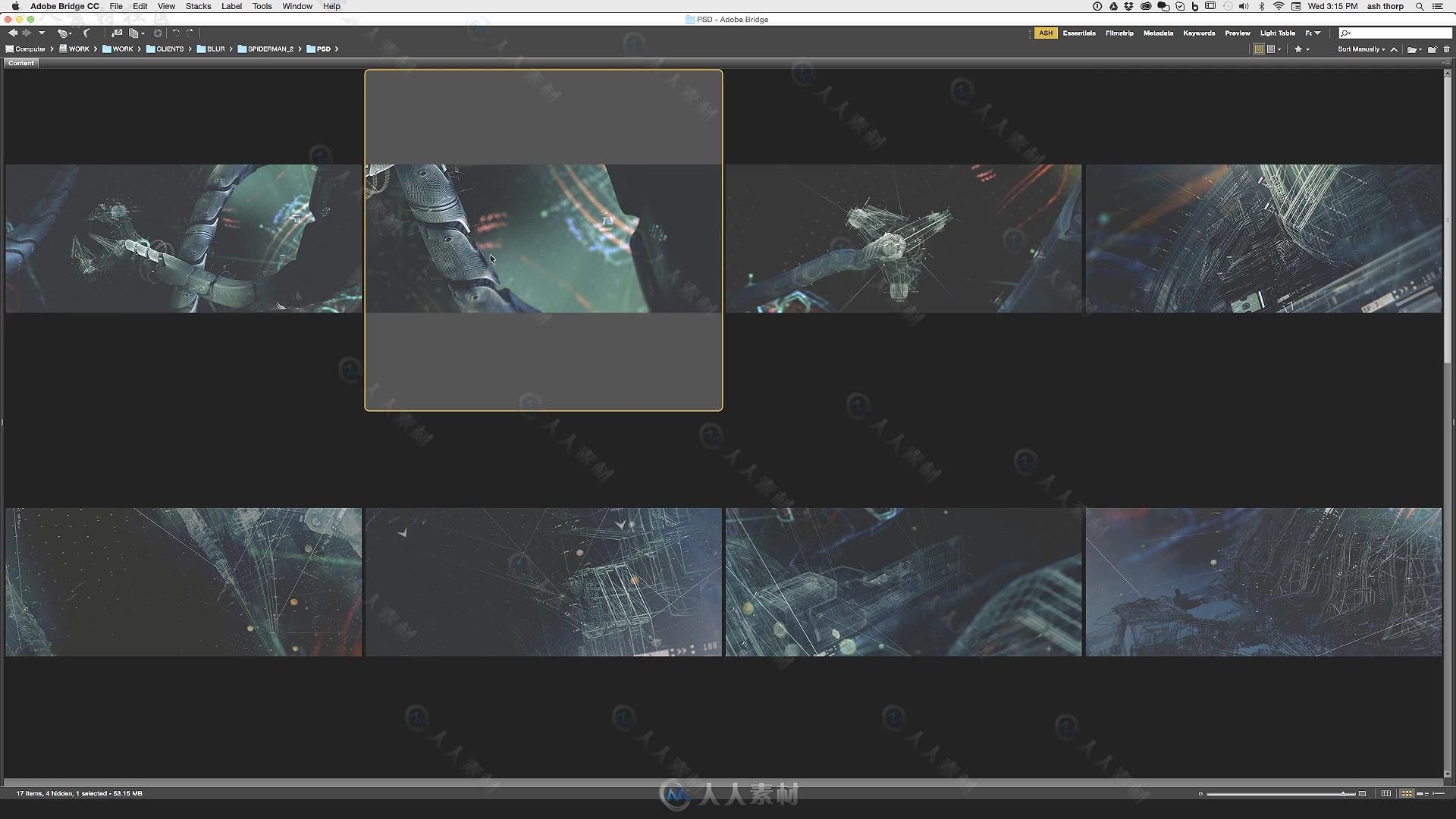The image size is (1456, 819).
Task: Switch to the Essentials workspace
Action: tap(1079, 33)
